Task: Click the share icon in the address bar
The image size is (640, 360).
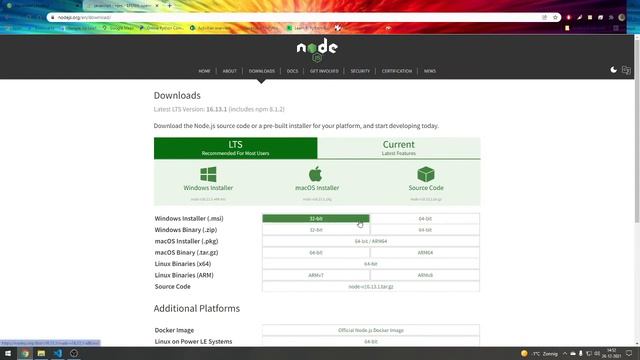Action: coord(544,18)
